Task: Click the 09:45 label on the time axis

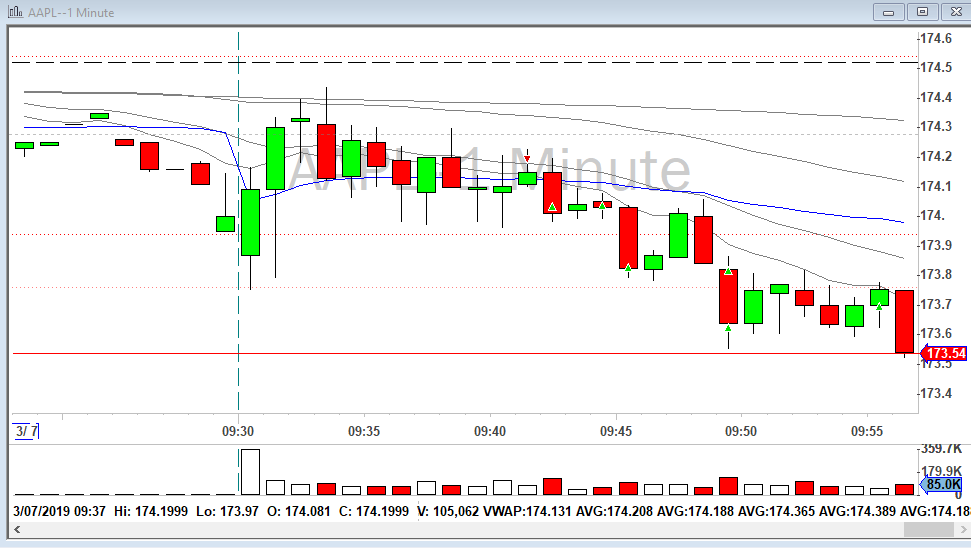Action: pyautogui.click(x=616, y=431)
